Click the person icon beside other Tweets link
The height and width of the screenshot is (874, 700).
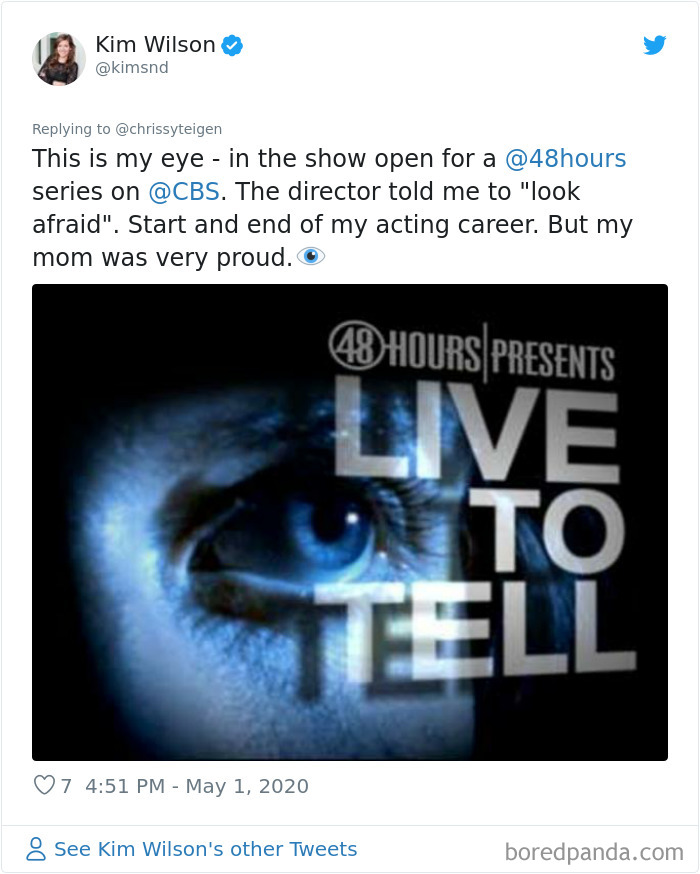coord(36,850)
